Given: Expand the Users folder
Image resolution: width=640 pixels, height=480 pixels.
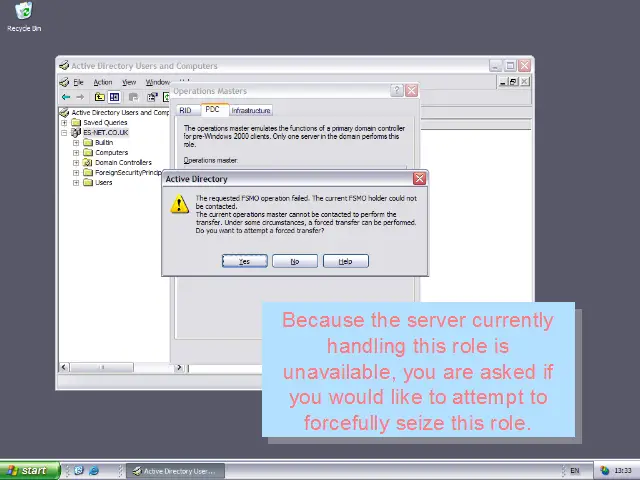Looking at the screenshot, I should (76, 182).
